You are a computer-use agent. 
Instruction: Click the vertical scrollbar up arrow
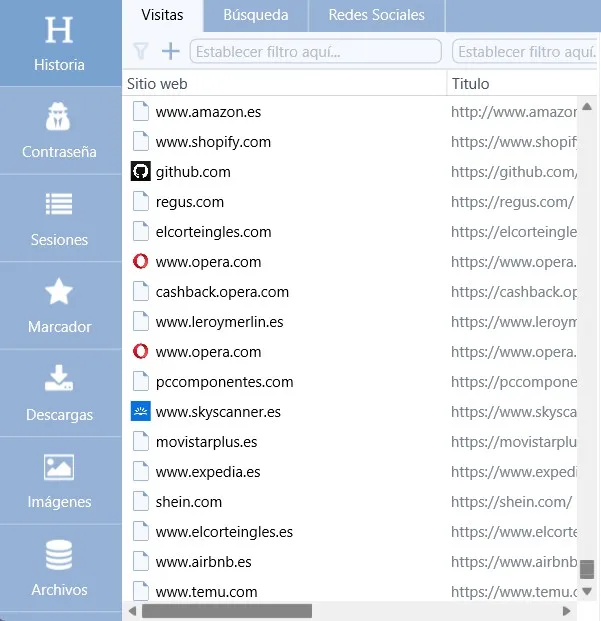(587, 106)
